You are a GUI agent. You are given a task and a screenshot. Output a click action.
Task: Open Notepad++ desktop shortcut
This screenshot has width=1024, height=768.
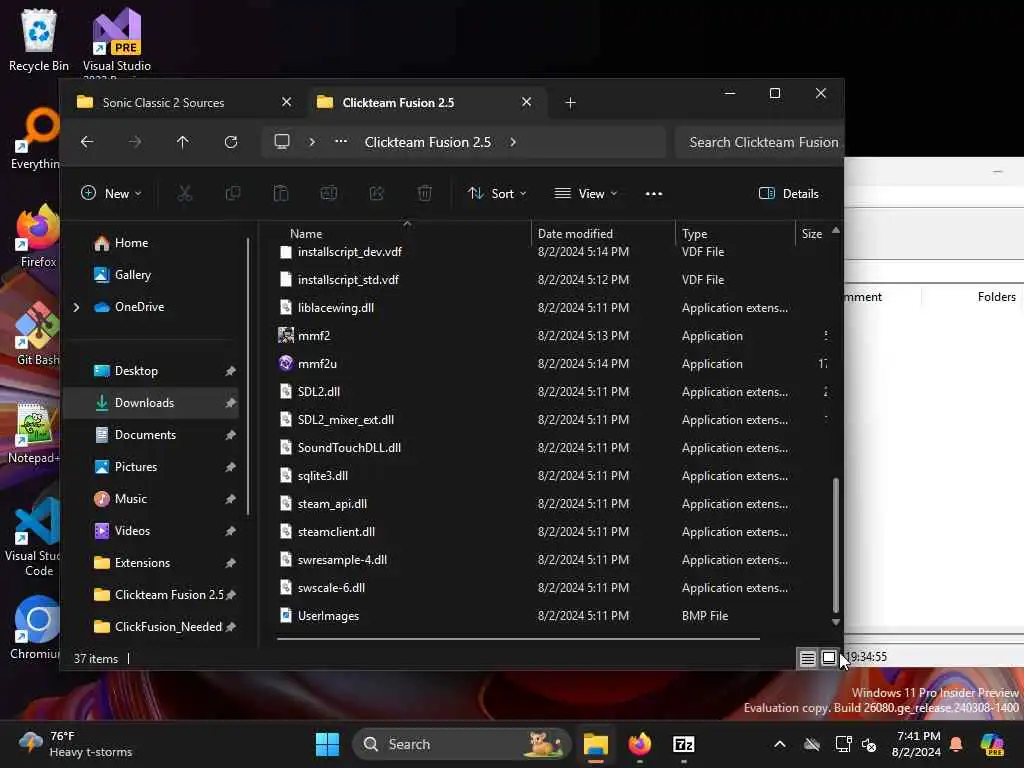(x=34, y=432)
